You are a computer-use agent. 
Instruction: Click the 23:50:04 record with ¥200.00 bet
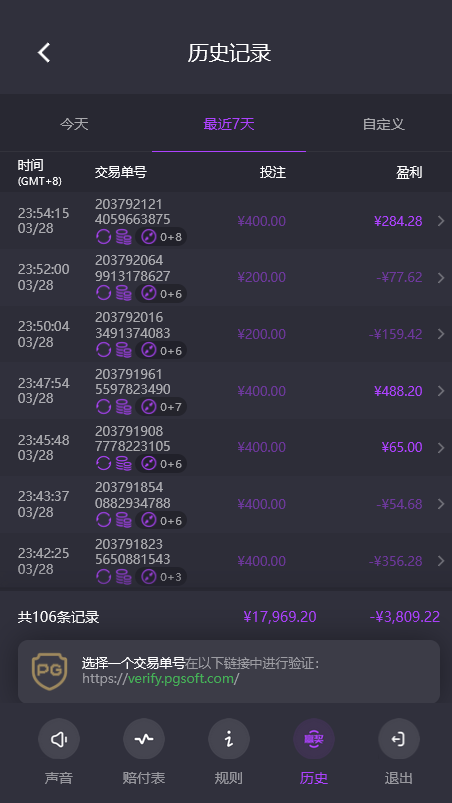[226, 334]
